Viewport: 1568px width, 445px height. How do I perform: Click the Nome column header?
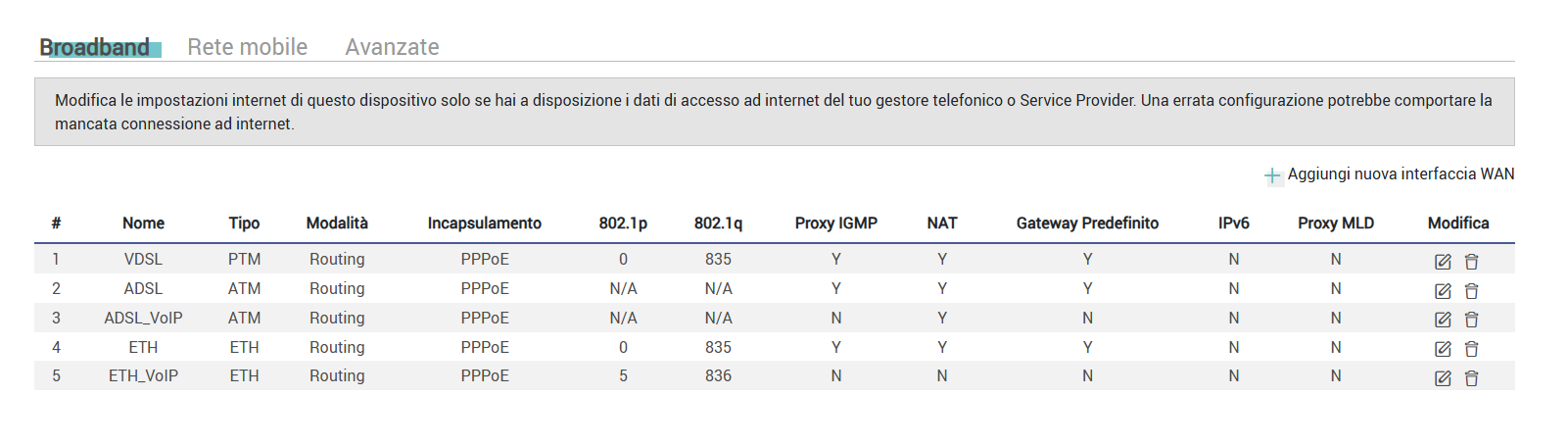pyautogui.click(x=143, y=223)
